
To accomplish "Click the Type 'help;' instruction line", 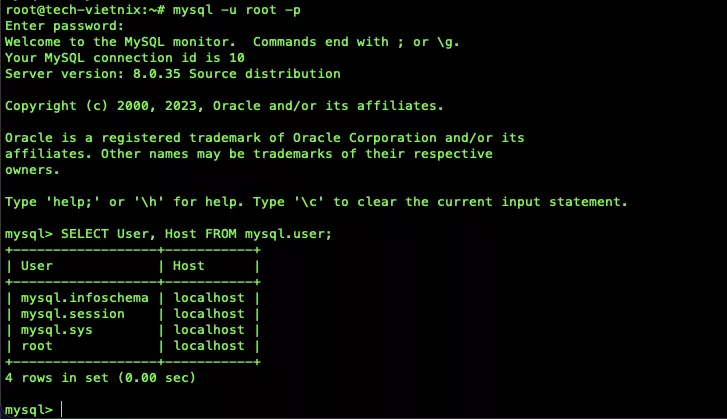I will click(x=316, y=202).
